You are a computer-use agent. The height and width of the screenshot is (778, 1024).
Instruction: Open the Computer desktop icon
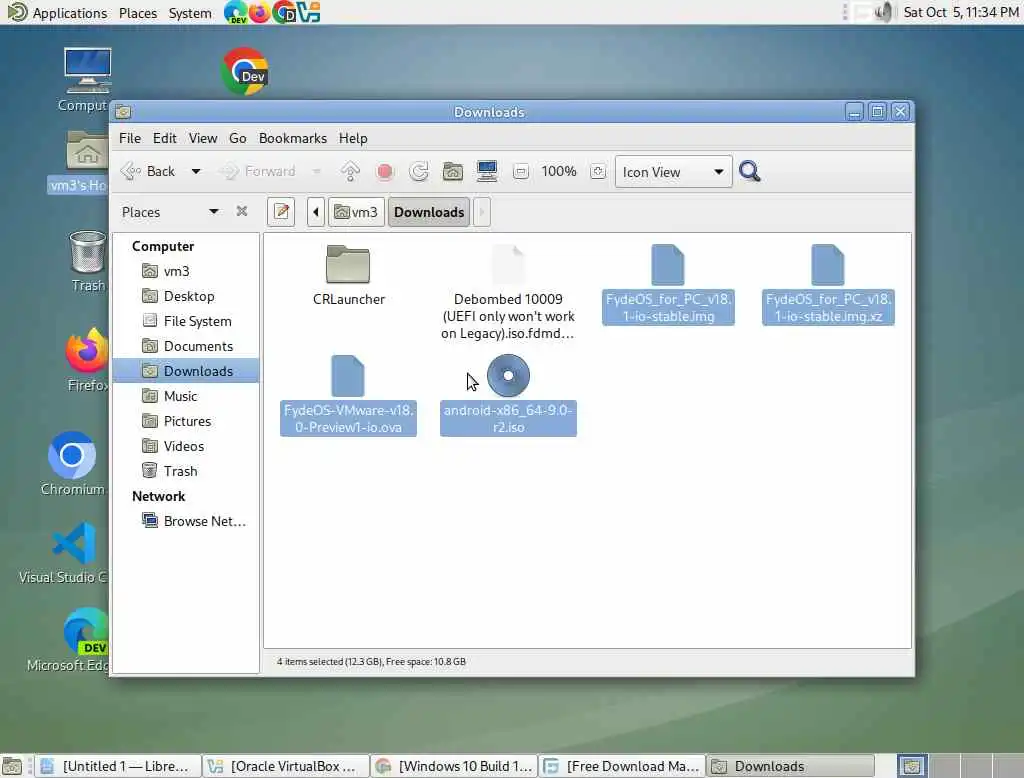[x=86, y=80]
